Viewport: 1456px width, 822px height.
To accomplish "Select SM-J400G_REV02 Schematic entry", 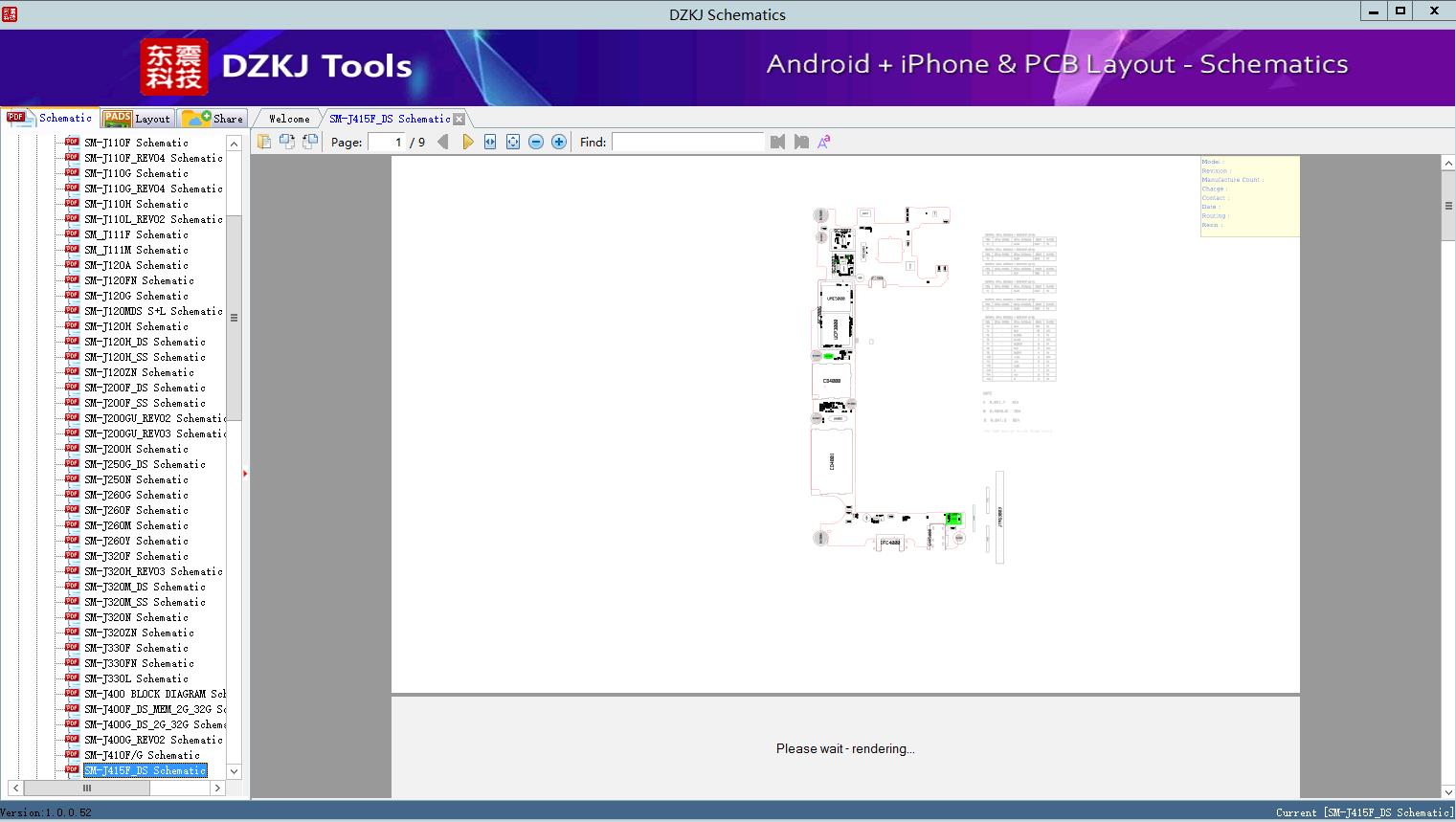I will coord(153,740).
